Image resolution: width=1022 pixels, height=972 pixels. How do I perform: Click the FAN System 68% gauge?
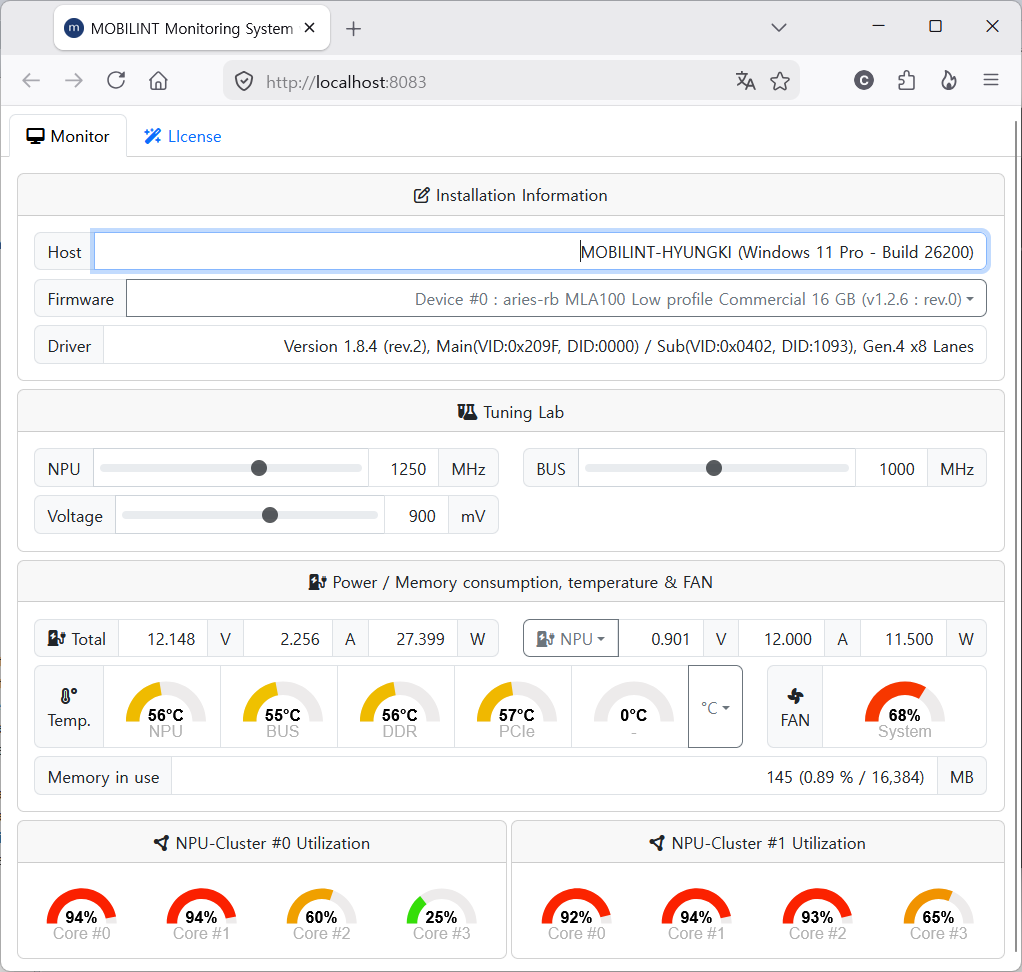(904, 709)
